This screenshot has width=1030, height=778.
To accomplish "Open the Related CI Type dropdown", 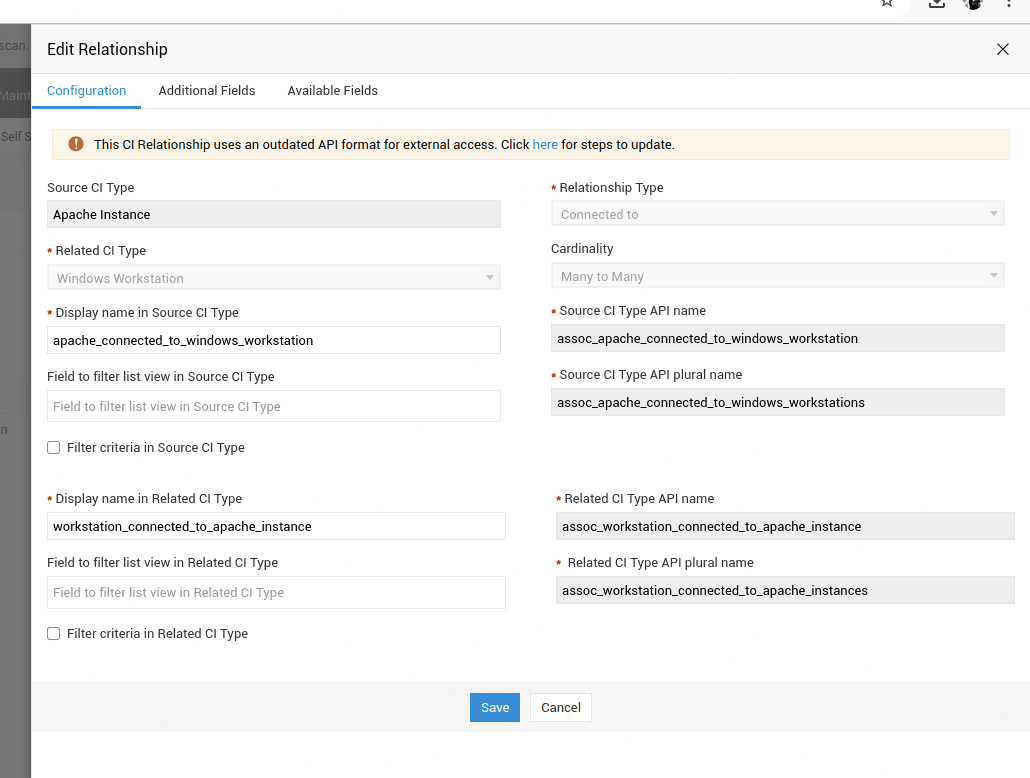I will pyautogui.click(x=274, y=278).
